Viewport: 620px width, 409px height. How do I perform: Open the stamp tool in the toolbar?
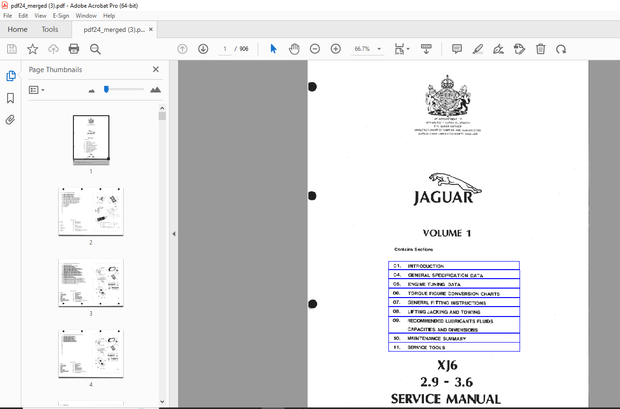click(x=519, y=49)
